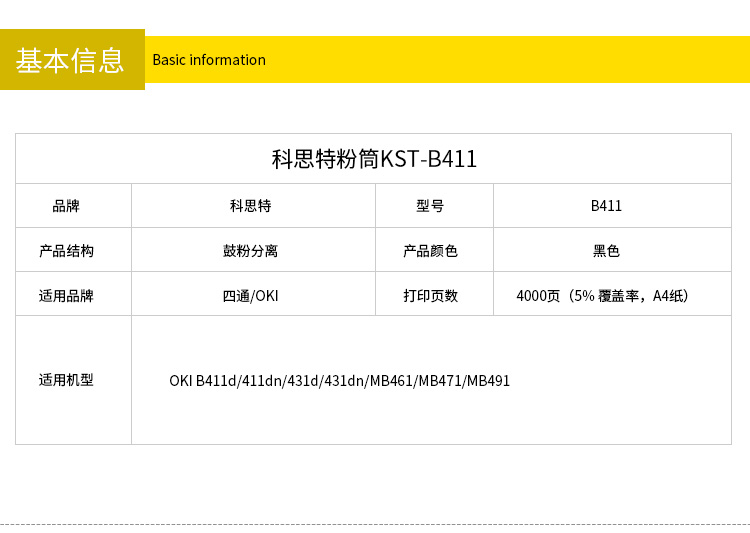Image resolution: width=750 pixels, height=533 pixels.
Task: Select the 产品结构 label cell
Action: 66,251
